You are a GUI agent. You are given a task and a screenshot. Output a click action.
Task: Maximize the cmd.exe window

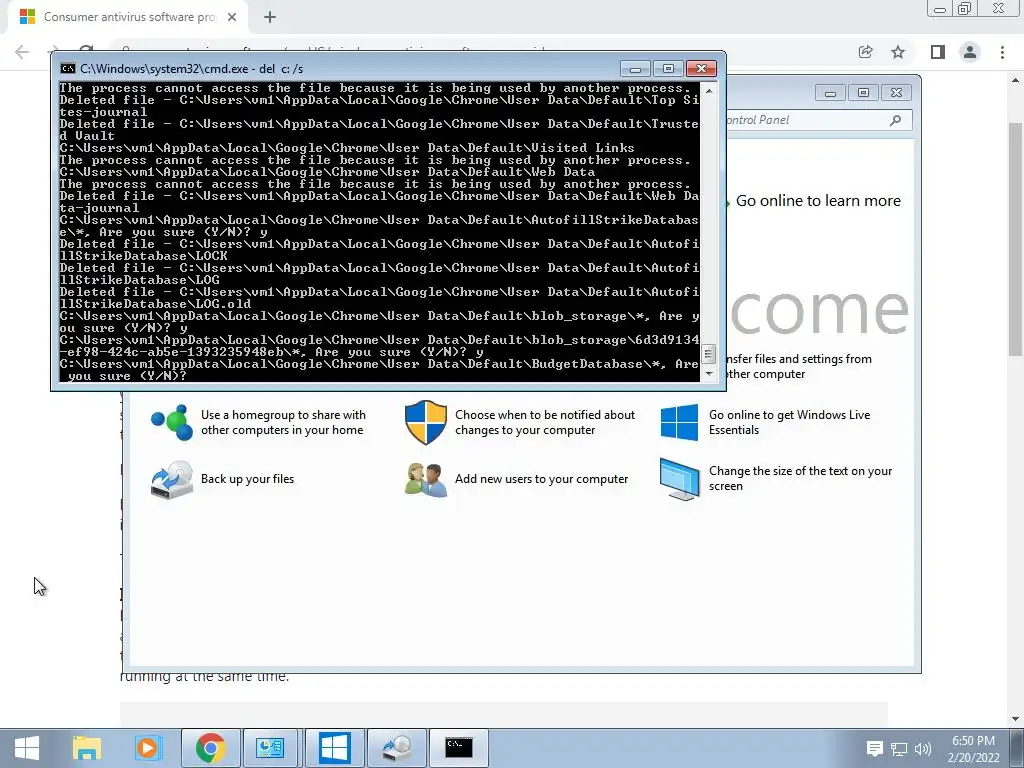pos(667,69)
